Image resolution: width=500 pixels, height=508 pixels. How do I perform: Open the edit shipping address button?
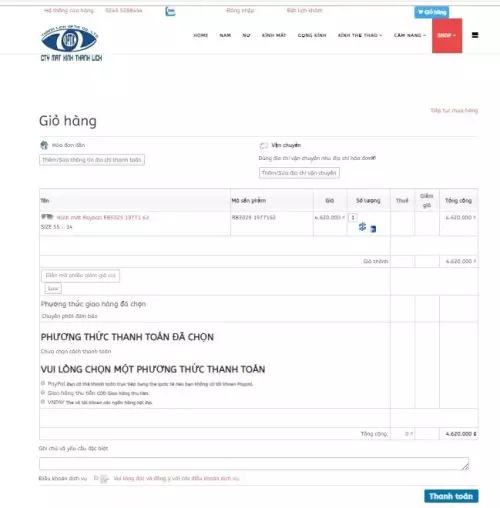pos(299,173)
